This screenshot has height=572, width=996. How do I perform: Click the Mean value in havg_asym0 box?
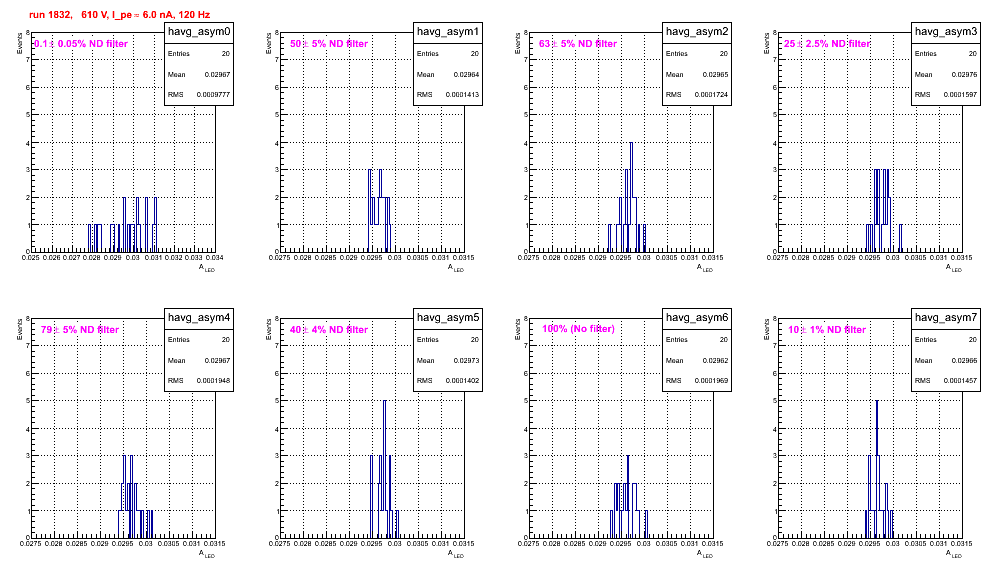coord(217,74)
